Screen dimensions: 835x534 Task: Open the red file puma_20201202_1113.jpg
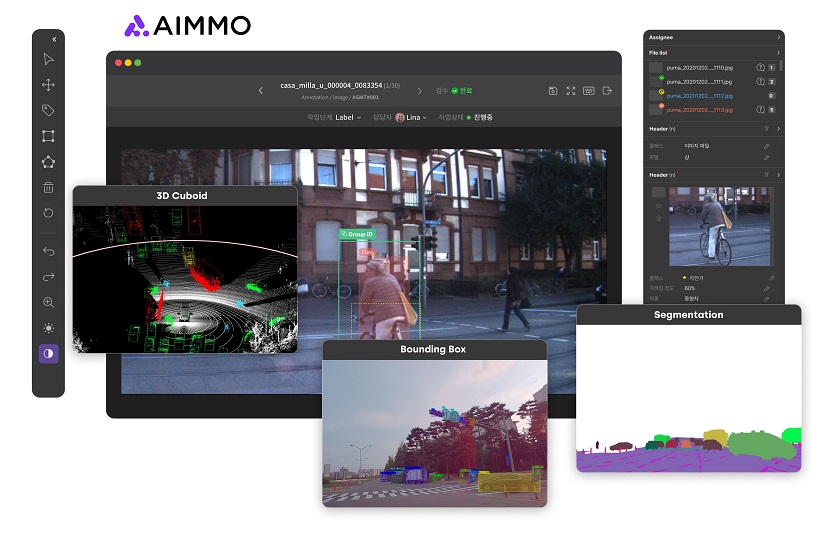coord(699,110)
